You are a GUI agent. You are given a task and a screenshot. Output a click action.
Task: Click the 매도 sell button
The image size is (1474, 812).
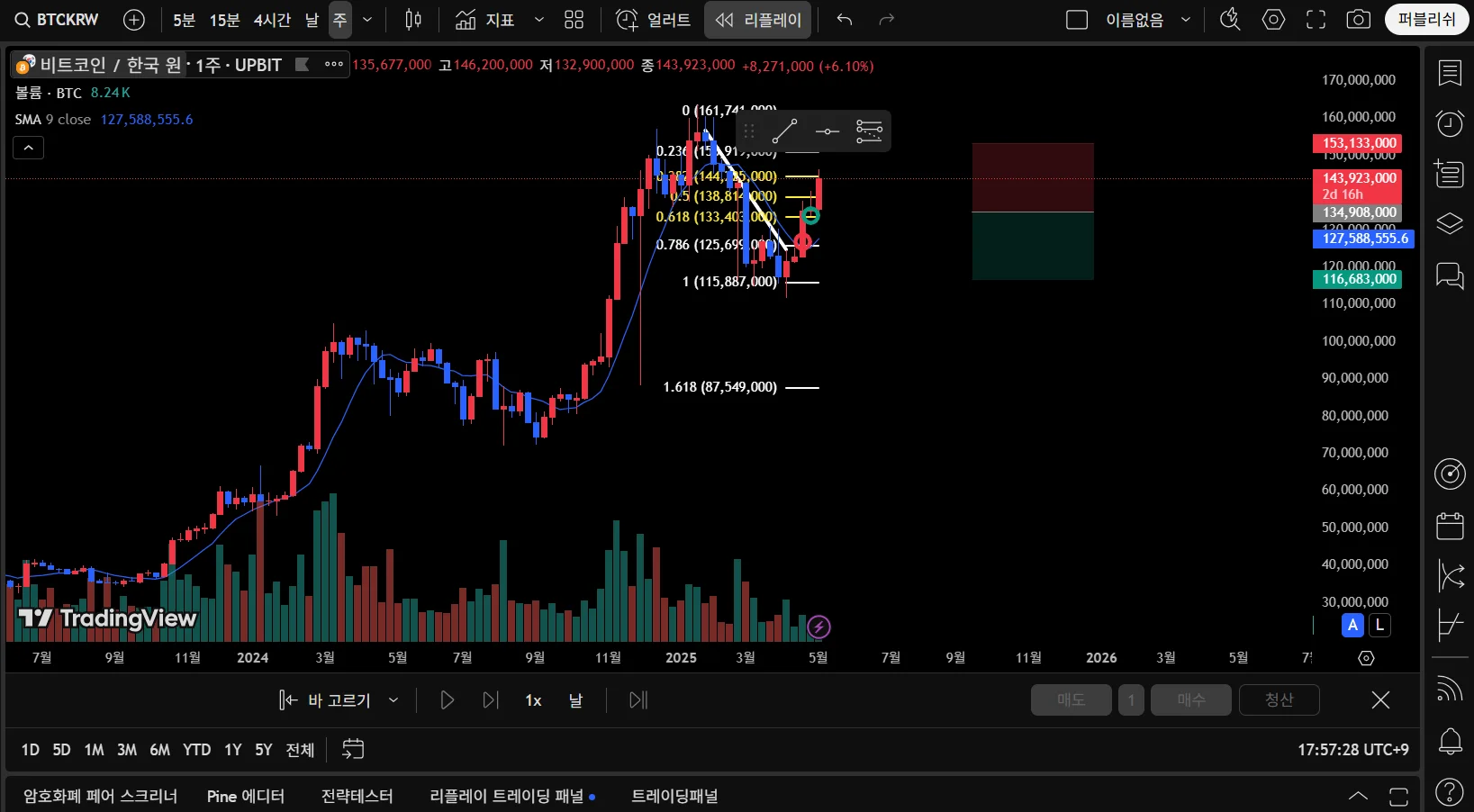pyautogui.click(x=1072, y=699)
